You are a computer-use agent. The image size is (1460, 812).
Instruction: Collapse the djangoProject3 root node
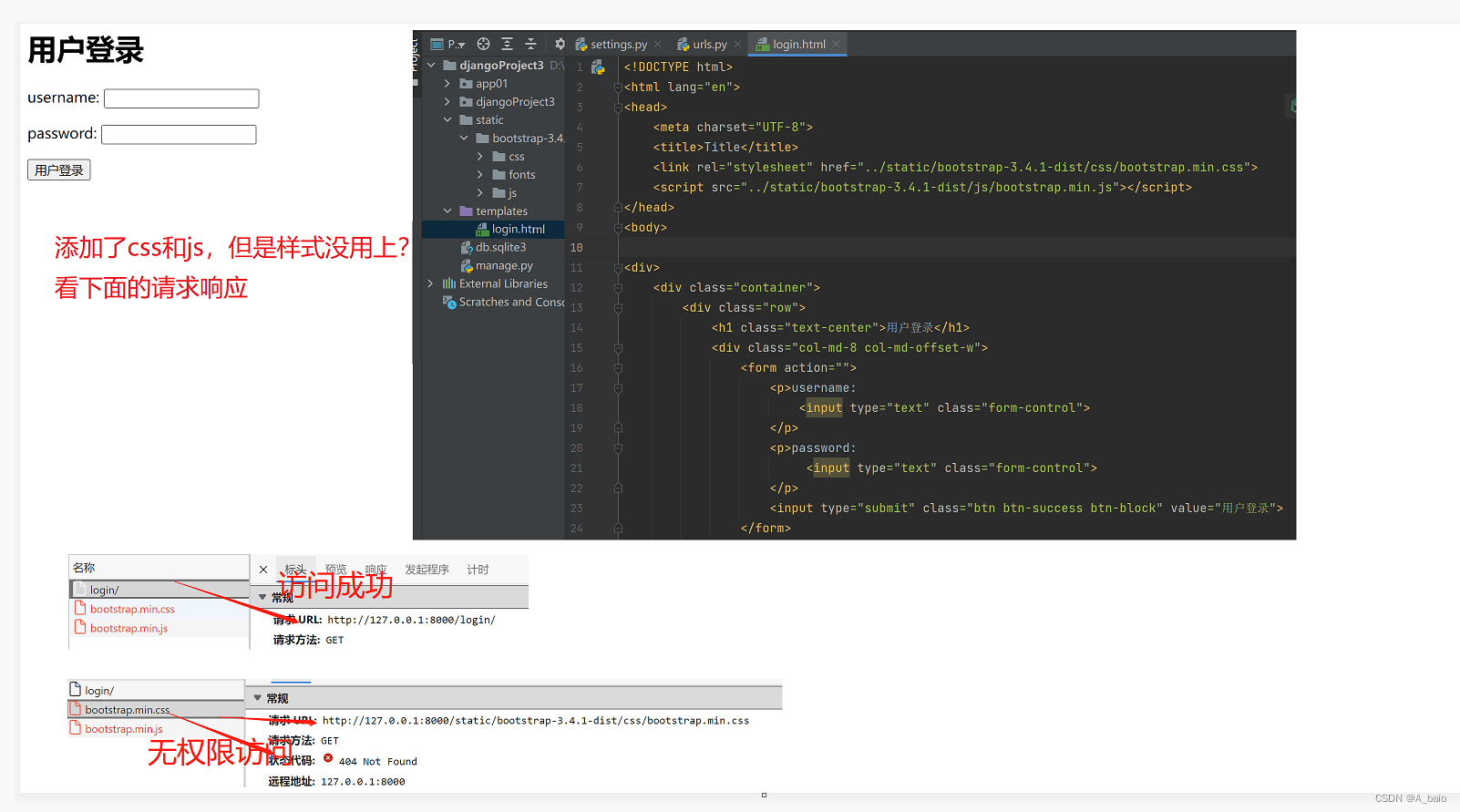click(431, 65)
